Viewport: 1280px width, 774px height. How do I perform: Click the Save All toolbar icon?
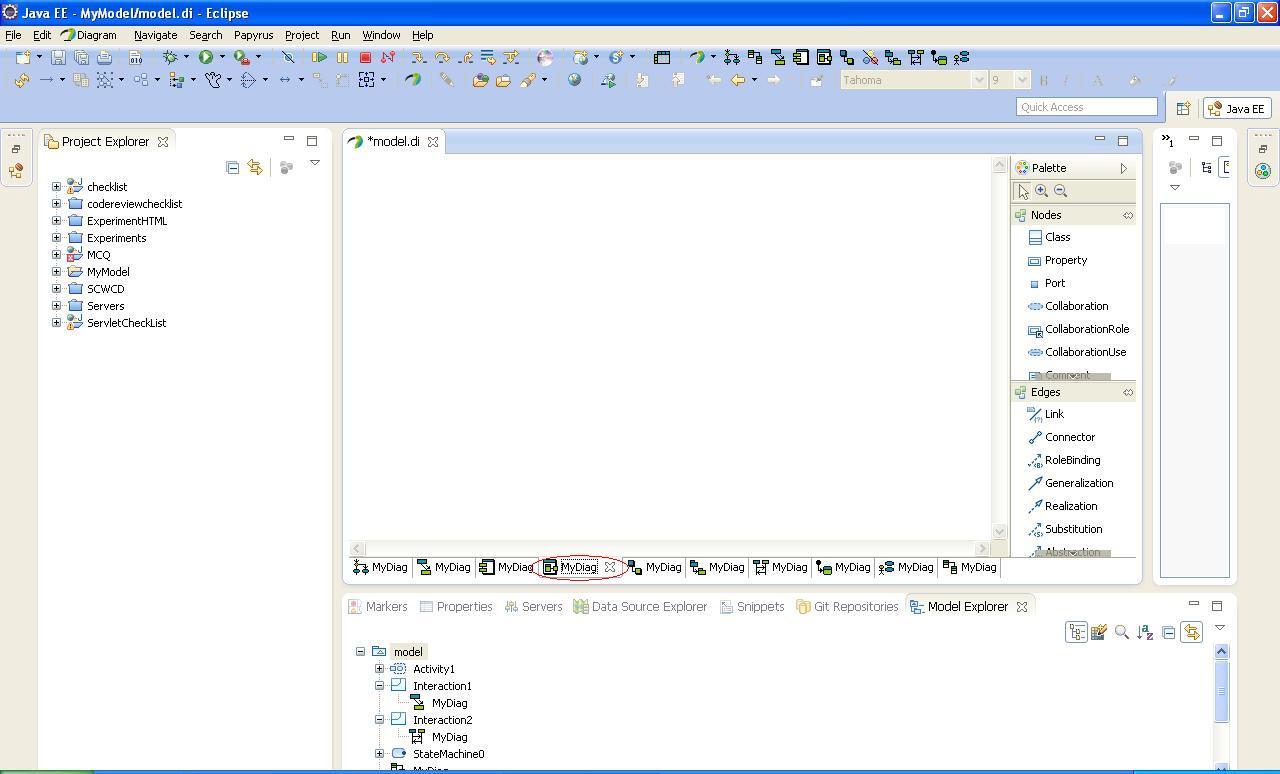pos(81,58)
